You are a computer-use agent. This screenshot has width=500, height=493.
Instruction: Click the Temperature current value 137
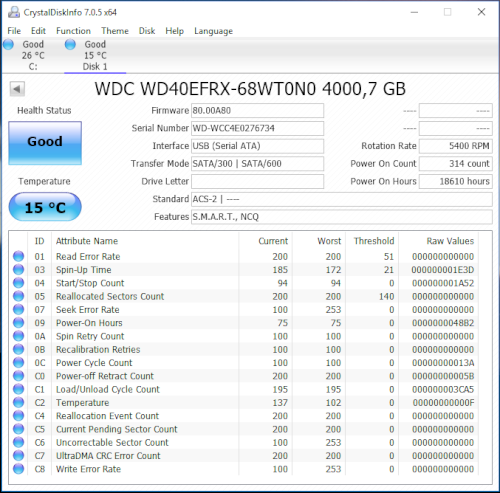[280, 403]
